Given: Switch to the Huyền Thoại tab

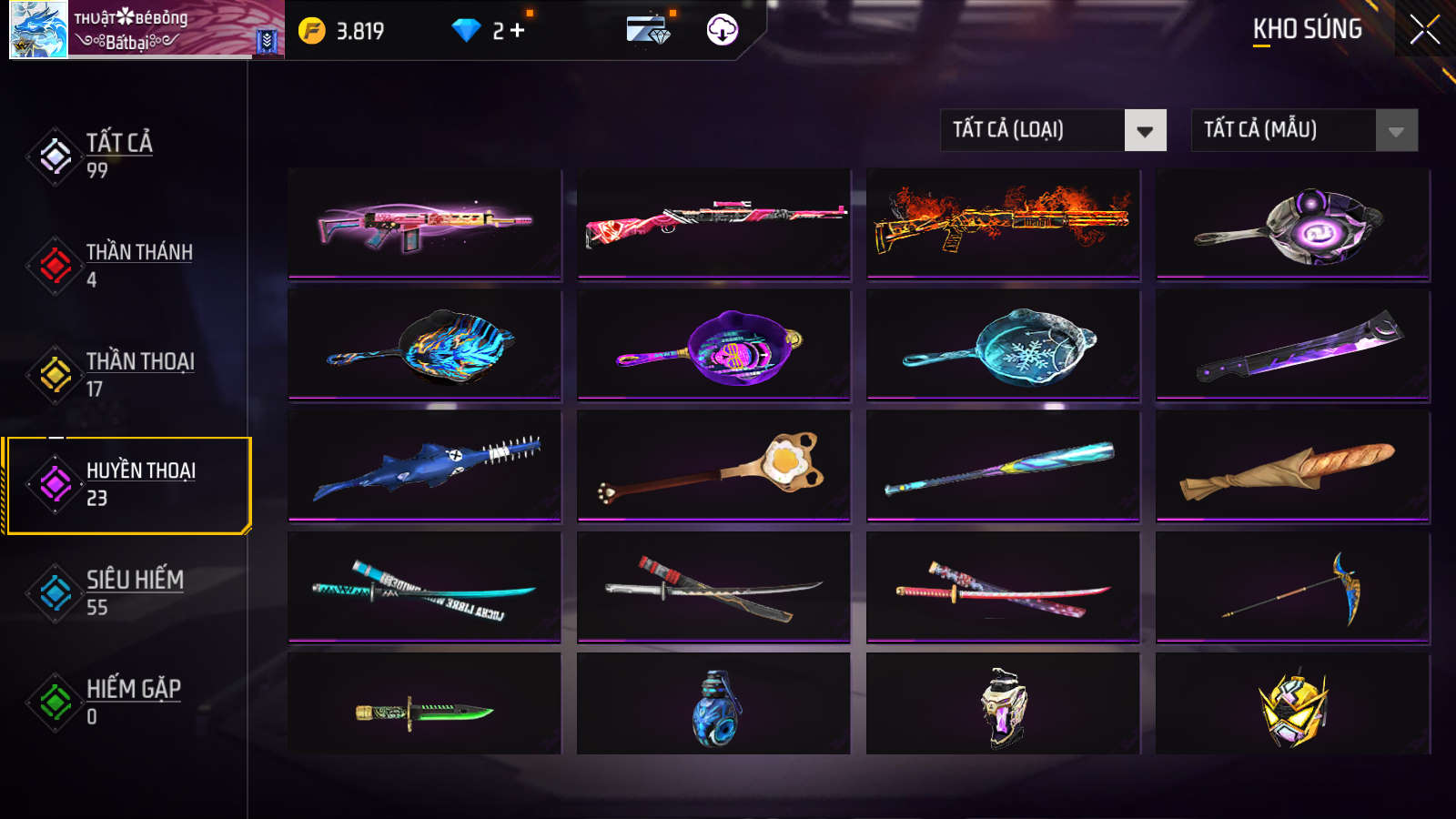Looking at the screenshot, I should (x=127, y=484).
